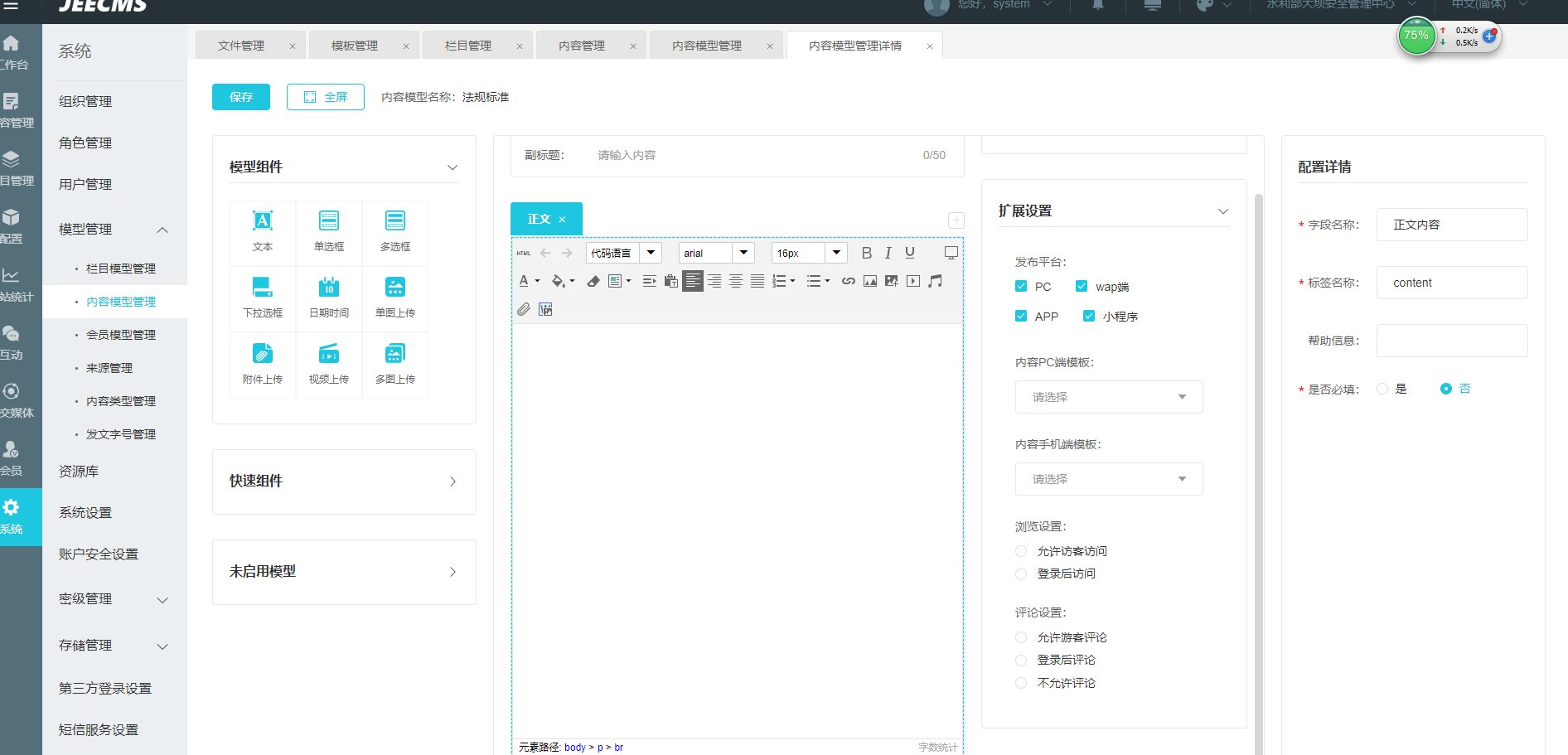Screen dimensions: 1568x755
Task: Click the 帮助信息 input field
Action: 1451,341
